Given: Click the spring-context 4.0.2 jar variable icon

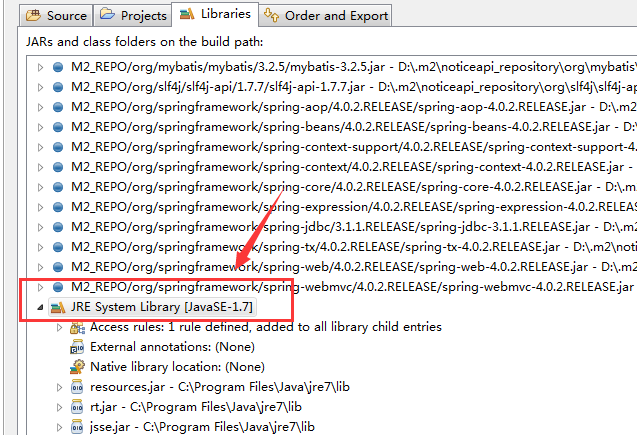Looking at the screenshot, I should pos(58,167).
